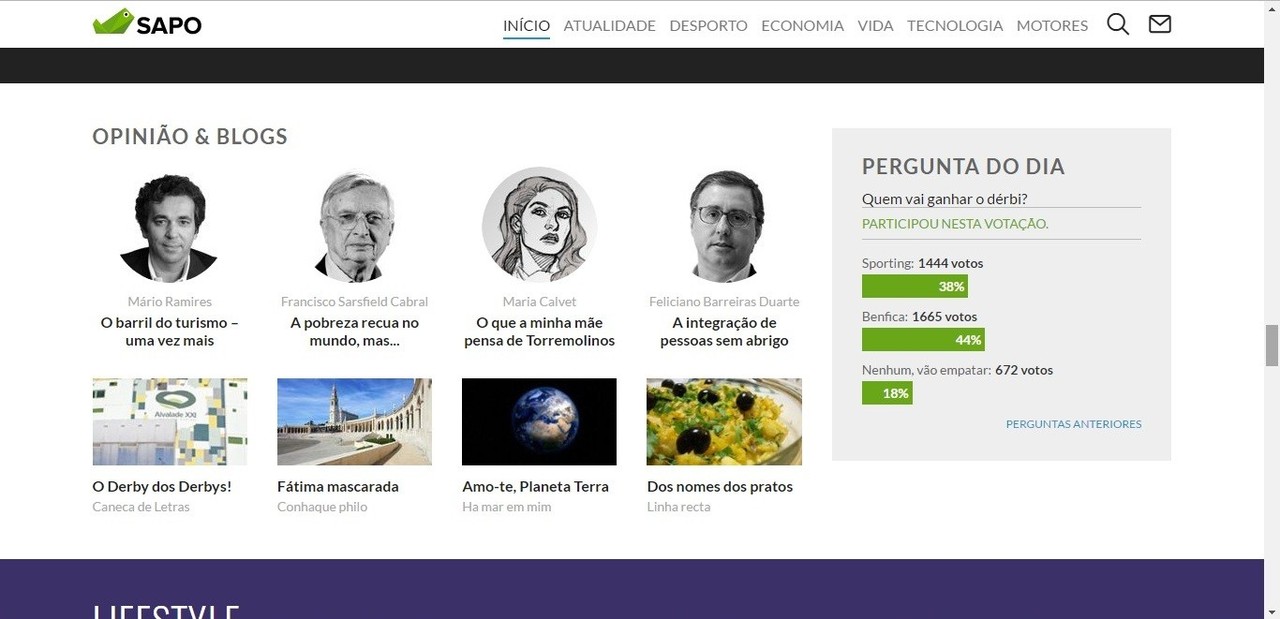
Task: Click the Fátima sanctuary thumbnail
Action: [354, 421]
